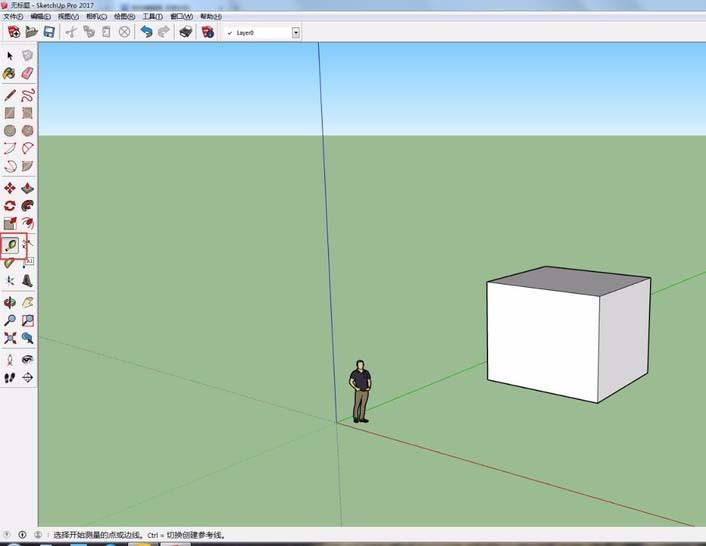The image size is (706, 546).
Task: Choose the Arc tool
Action: [x=10, y=149]
